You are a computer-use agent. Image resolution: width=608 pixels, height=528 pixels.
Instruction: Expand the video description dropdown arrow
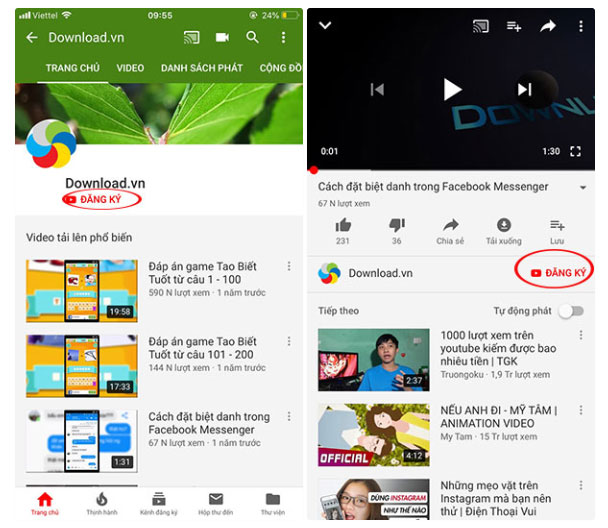coord(583,188)
